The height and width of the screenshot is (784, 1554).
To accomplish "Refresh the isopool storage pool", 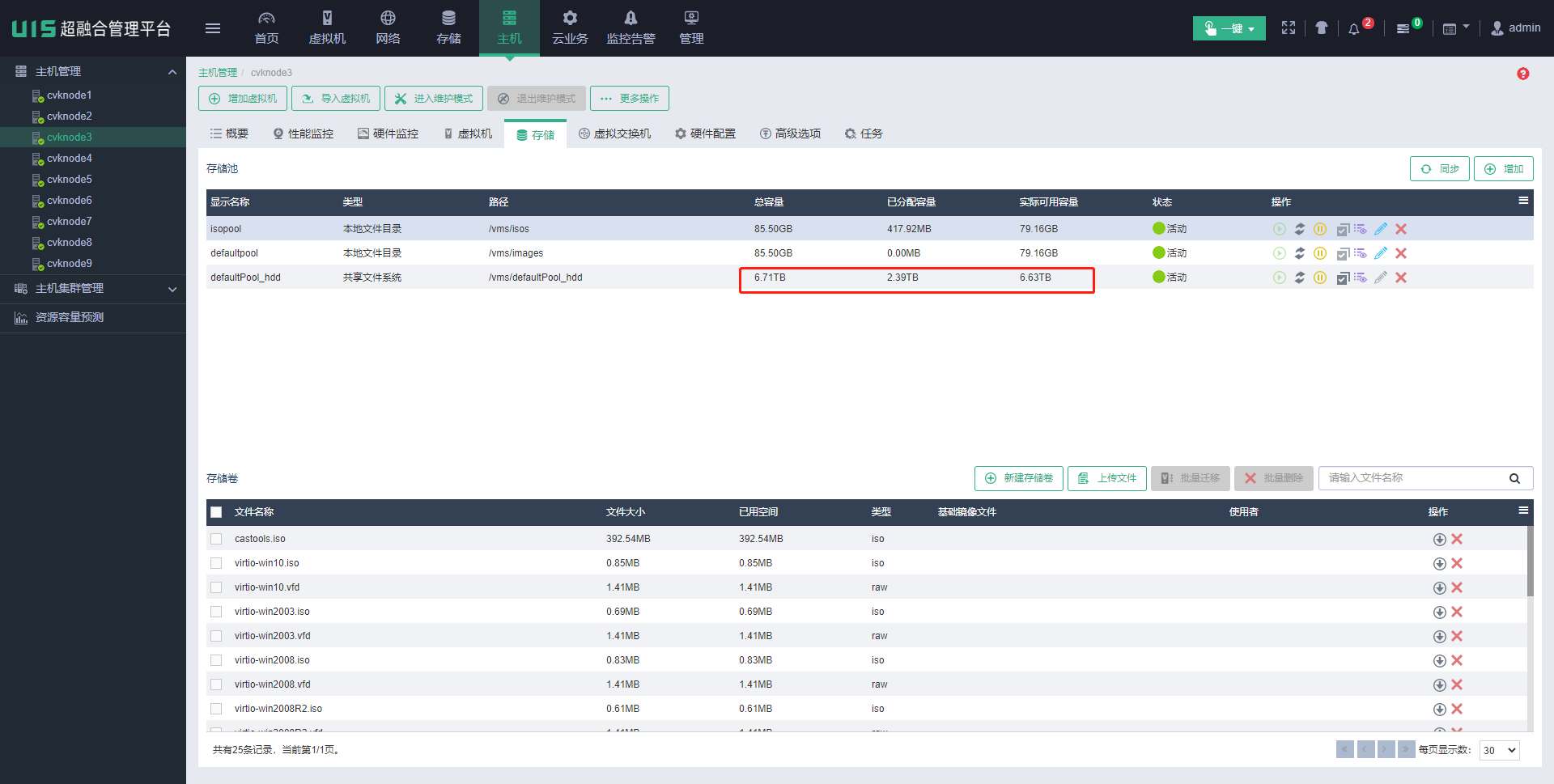I will (1300, 229).
